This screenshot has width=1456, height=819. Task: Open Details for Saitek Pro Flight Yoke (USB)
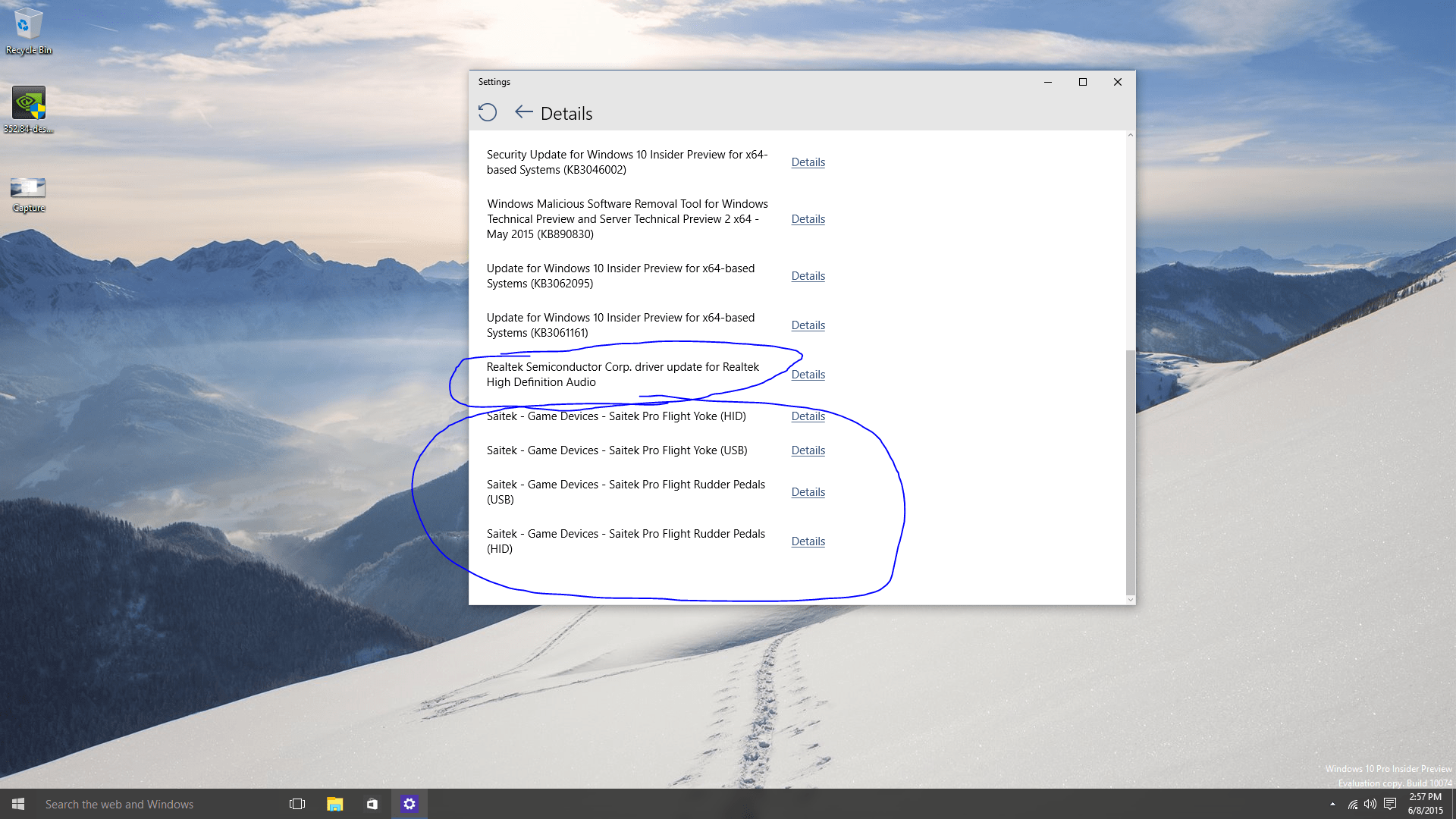(x=808, y=450)
